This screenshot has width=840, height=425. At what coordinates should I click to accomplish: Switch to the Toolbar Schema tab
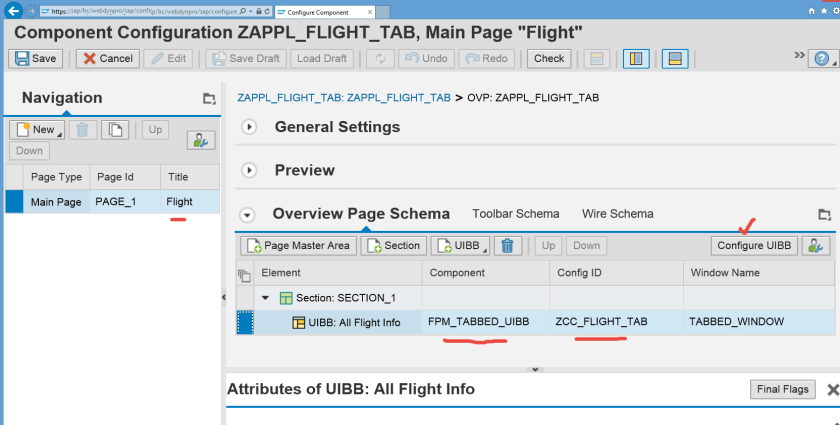coord(515,213)
